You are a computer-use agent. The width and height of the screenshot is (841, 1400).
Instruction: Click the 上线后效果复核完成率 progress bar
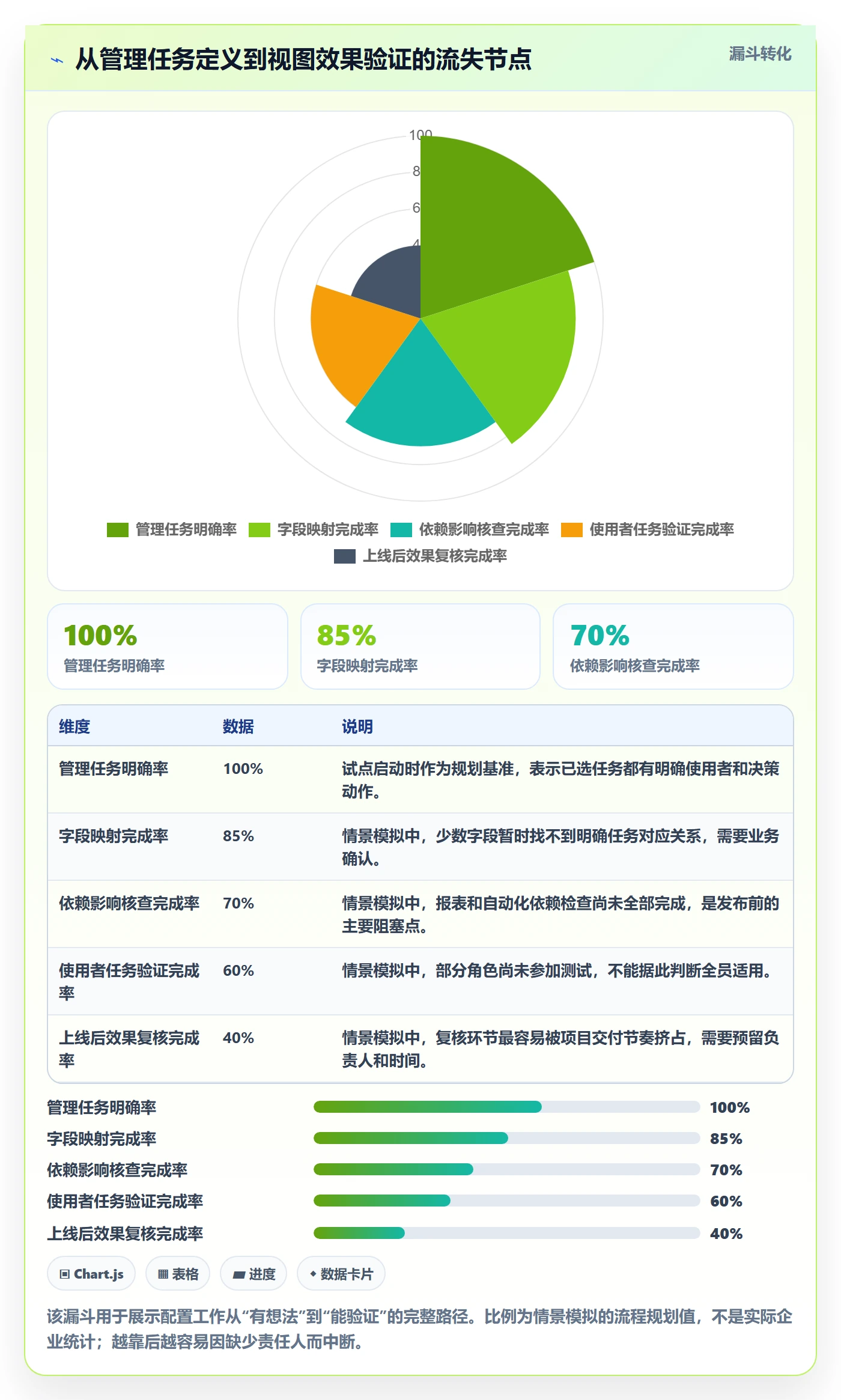507,1233
